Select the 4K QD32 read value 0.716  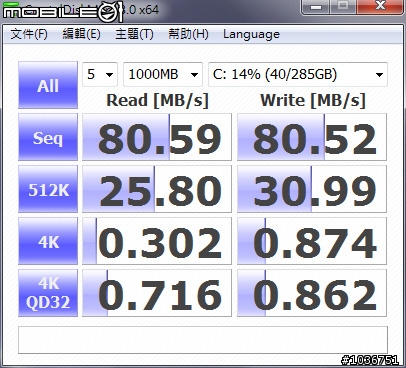coord(157,293)
